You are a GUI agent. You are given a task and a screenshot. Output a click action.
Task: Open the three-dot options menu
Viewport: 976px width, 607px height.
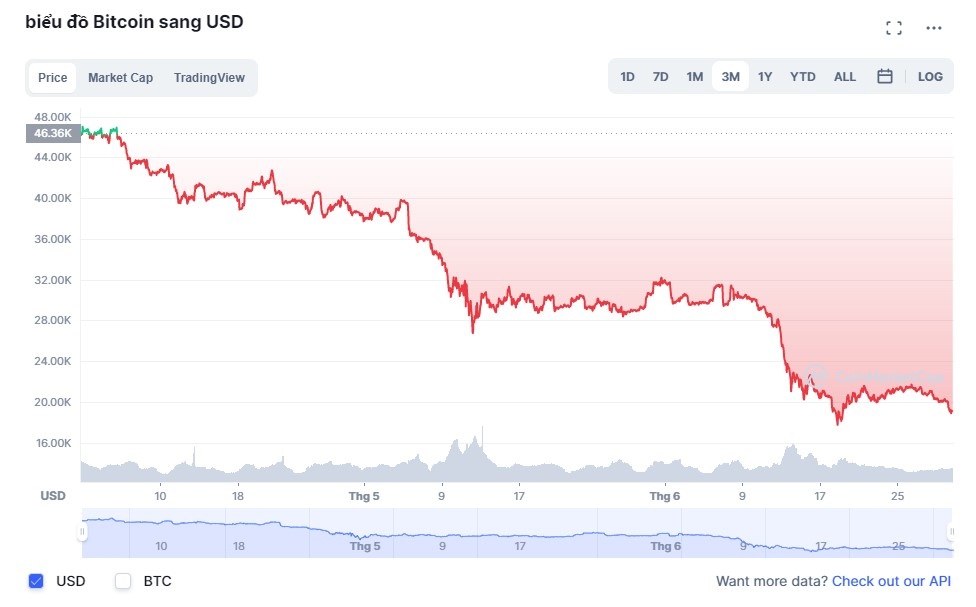pos(935,27)
